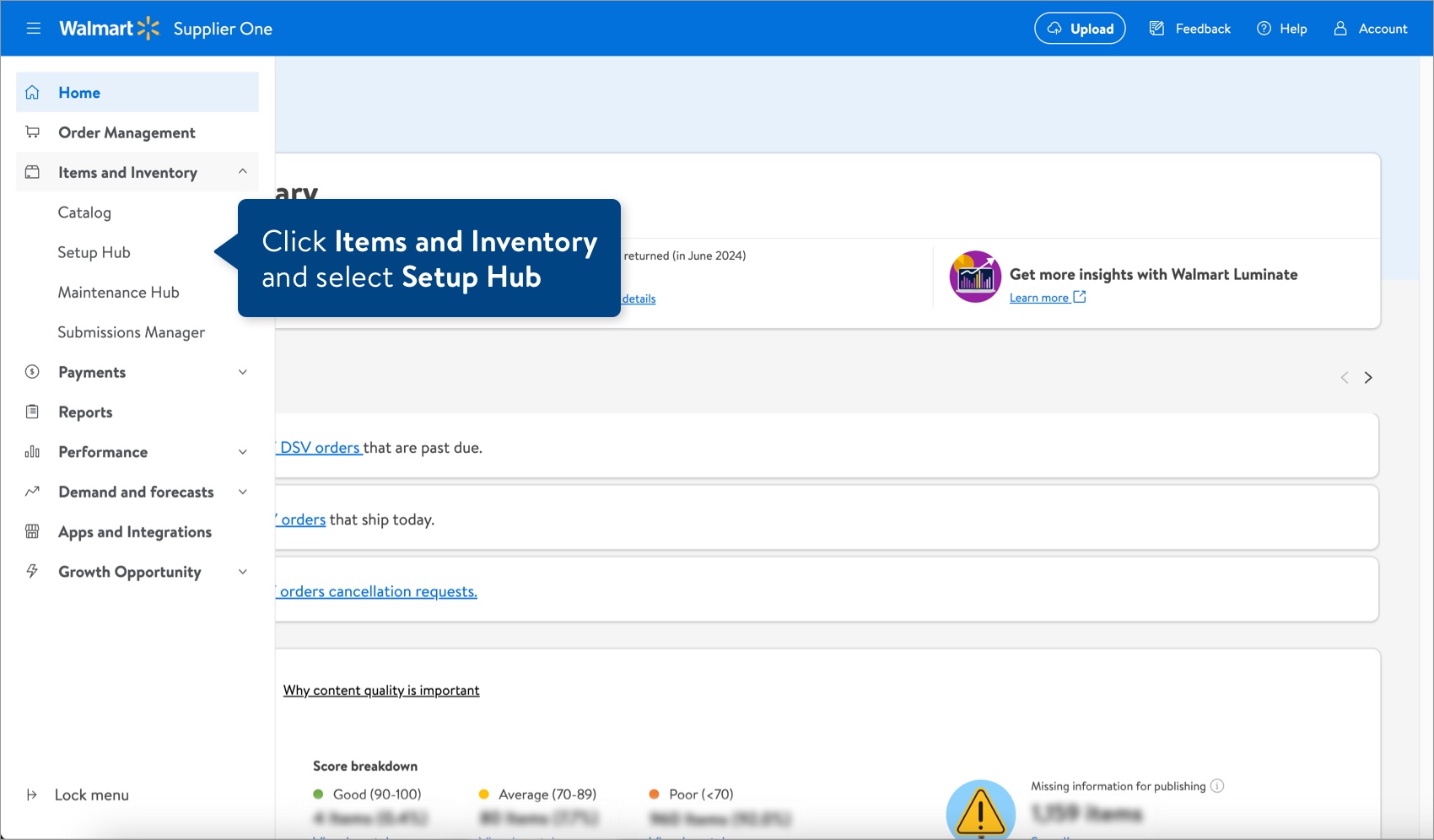
Task: Open the Walmart Luminate Learn more link
Action: [1040, 297]
